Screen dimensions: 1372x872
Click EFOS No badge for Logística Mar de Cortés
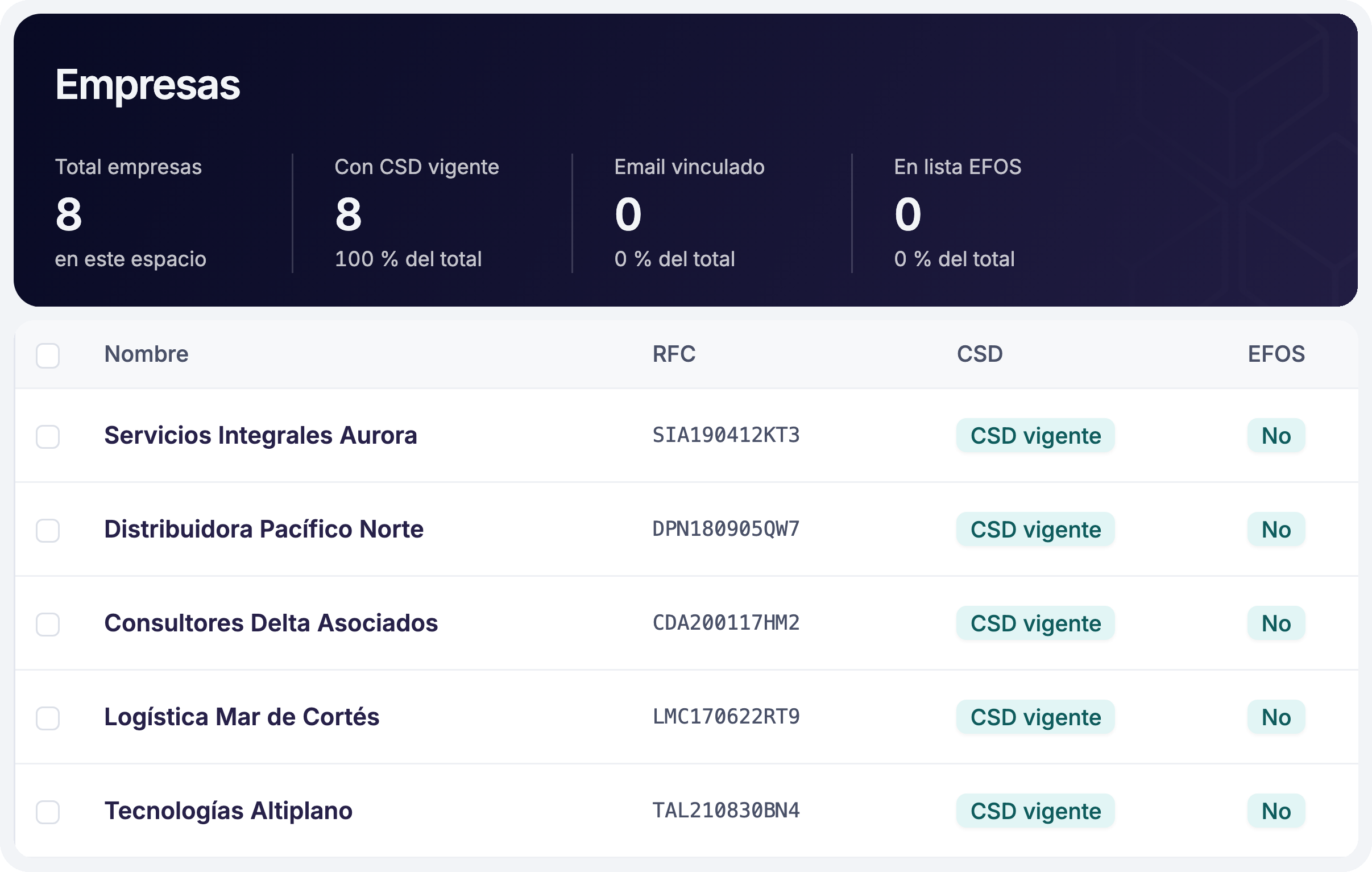point(1276,717)
